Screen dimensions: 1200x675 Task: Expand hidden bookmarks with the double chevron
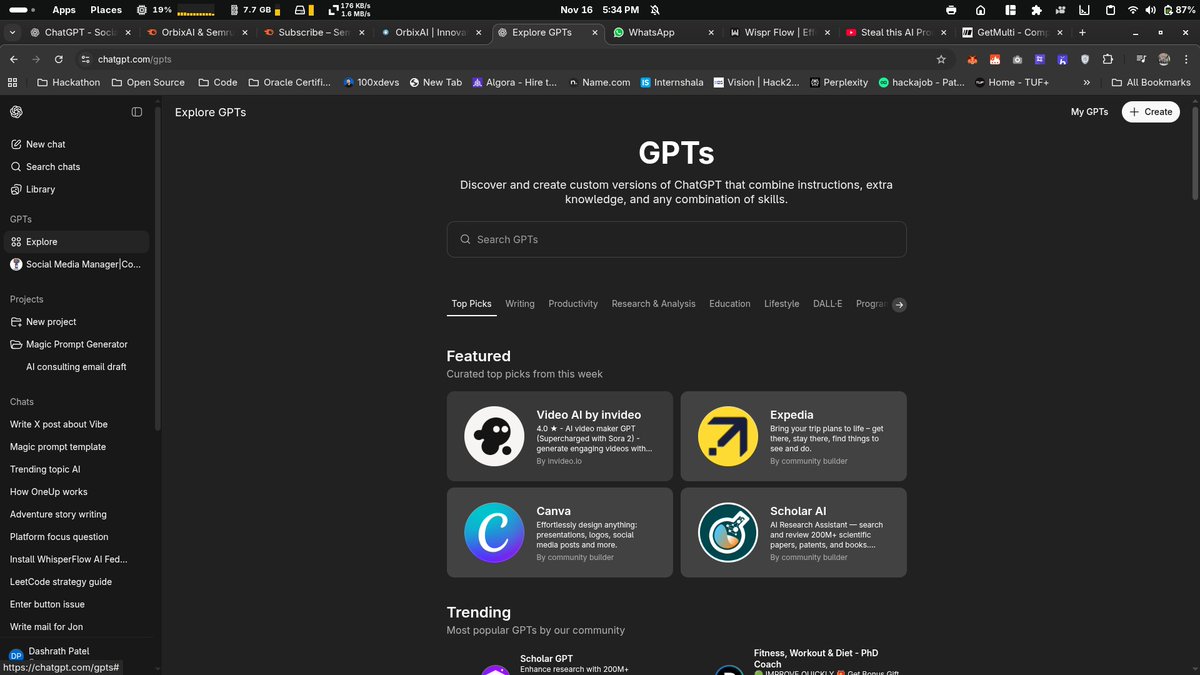1086,82
